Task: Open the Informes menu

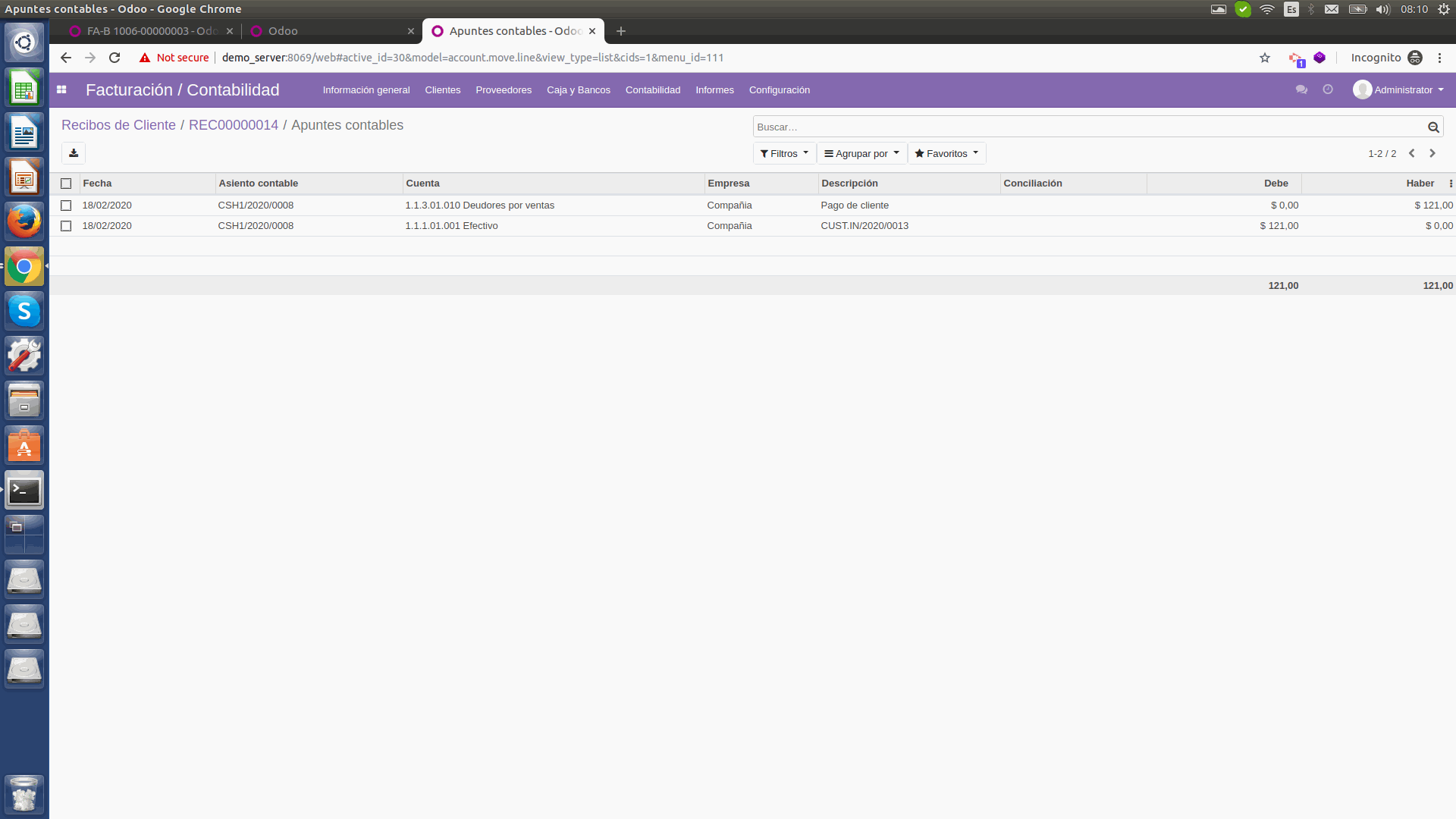Action: [715, 89]
